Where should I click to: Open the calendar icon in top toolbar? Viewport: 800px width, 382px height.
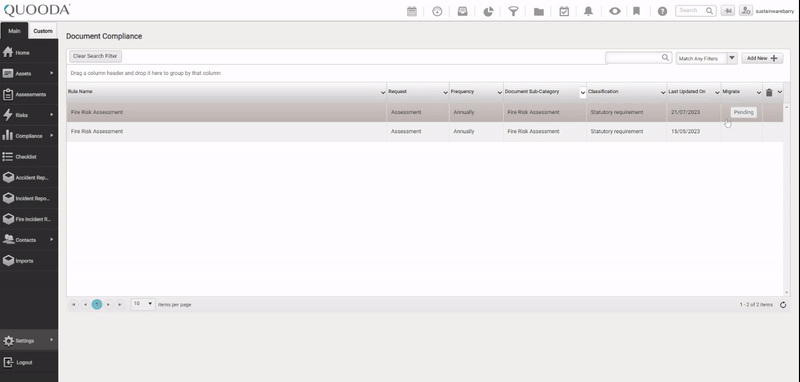pos(412,11)
